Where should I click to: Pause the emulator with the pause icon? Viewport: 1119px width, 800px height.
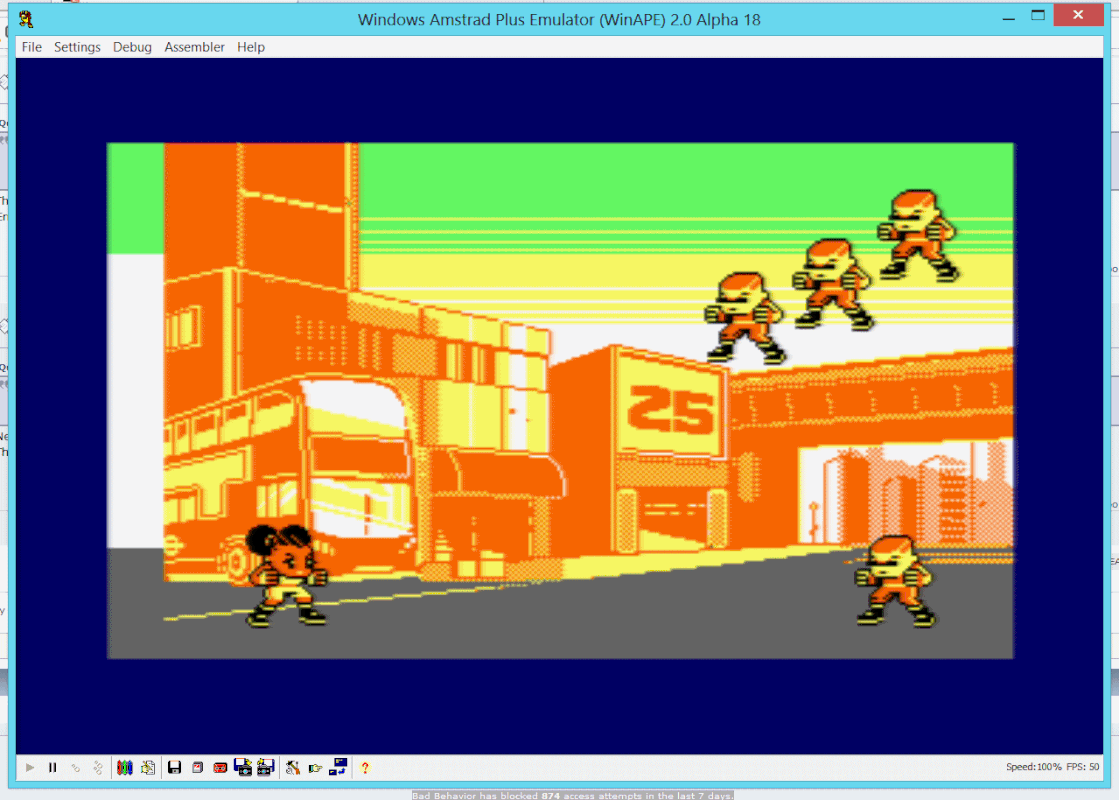tap(52, 768)
